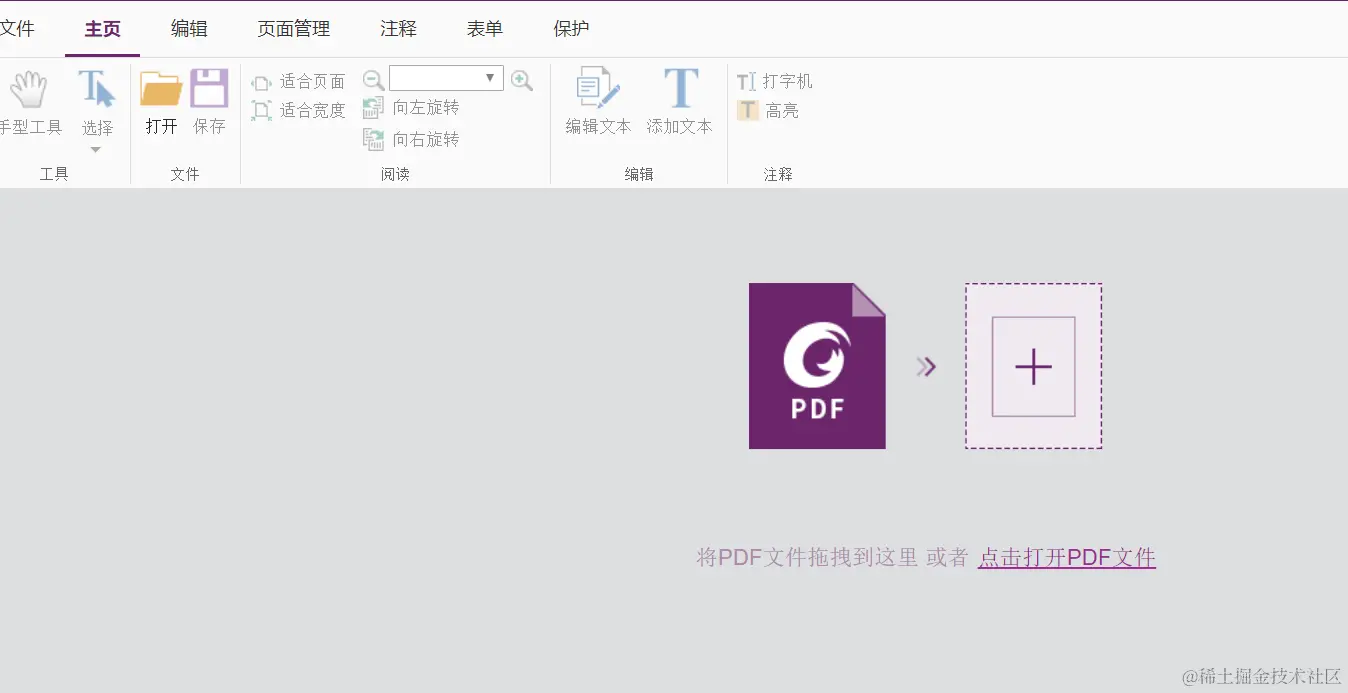1348x693 pixels.
Task: Open the 文件 menu tab
Action: (x=17, y=29)
